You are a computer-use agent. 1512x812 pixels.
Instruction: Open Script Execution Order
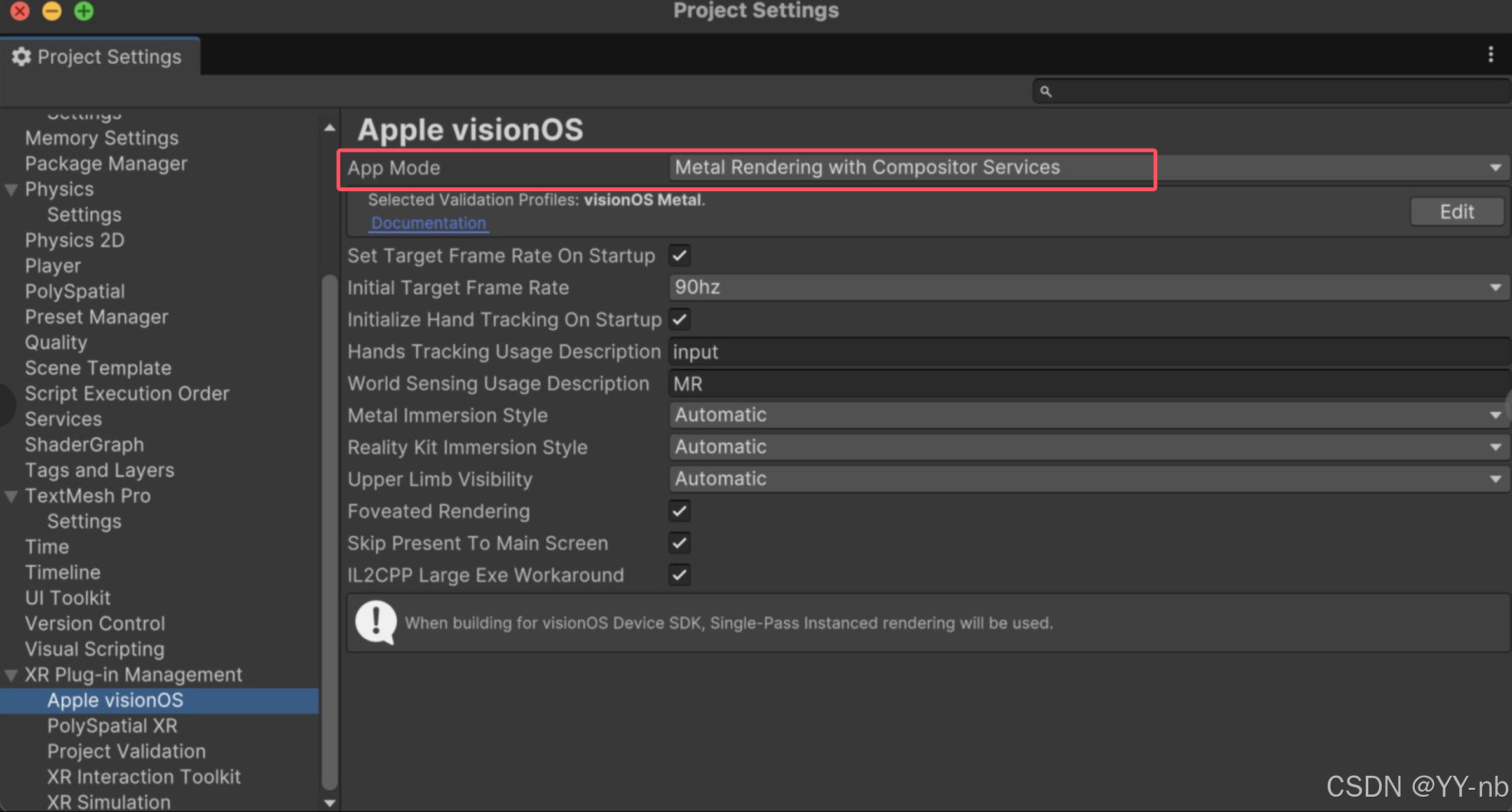[126, 393]
